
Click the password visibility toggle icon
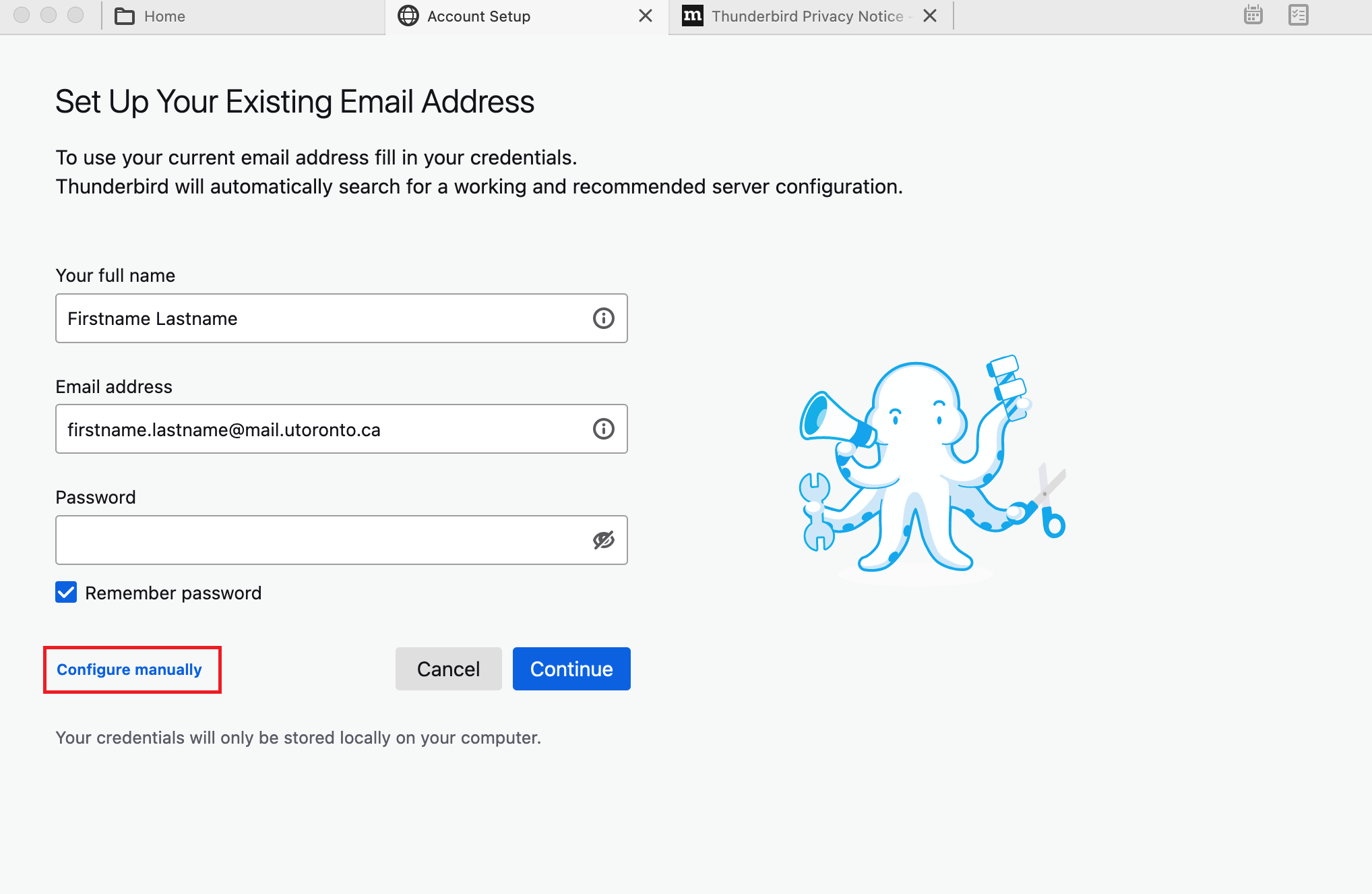(602, 540)
